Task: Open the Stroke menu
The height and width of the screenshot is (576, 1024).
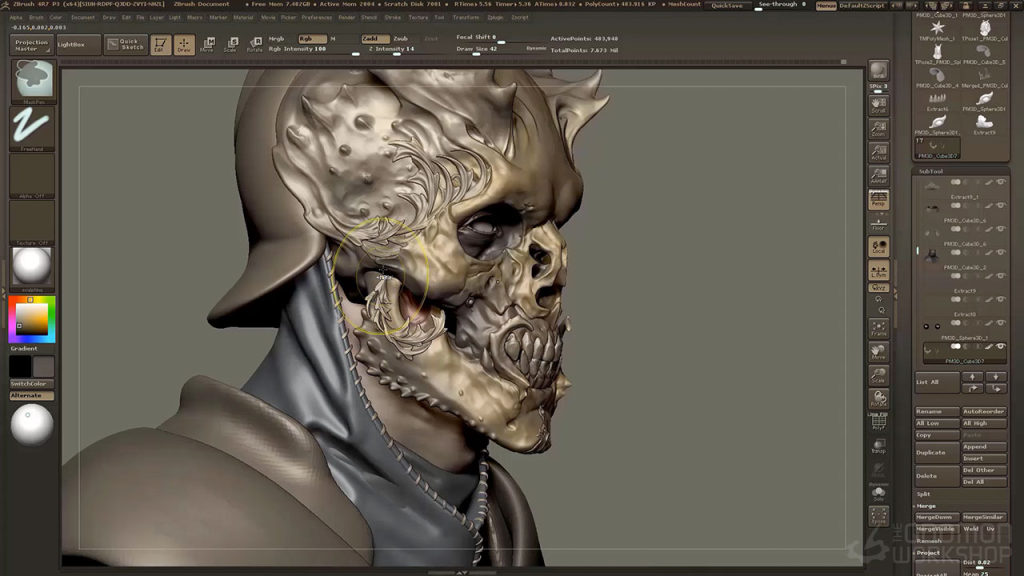Action: [392, 18]
